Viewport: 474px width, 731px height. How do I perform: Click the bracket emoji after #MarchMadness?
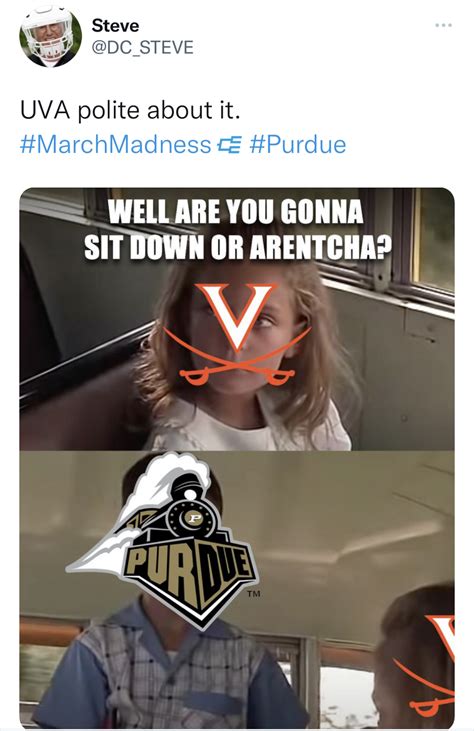[230, 145]
